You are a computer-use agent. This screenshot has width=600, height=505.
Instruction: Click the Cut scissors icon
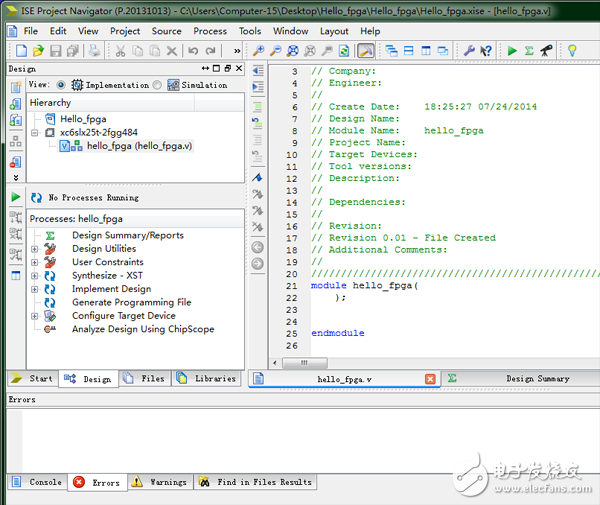[119, 50]
